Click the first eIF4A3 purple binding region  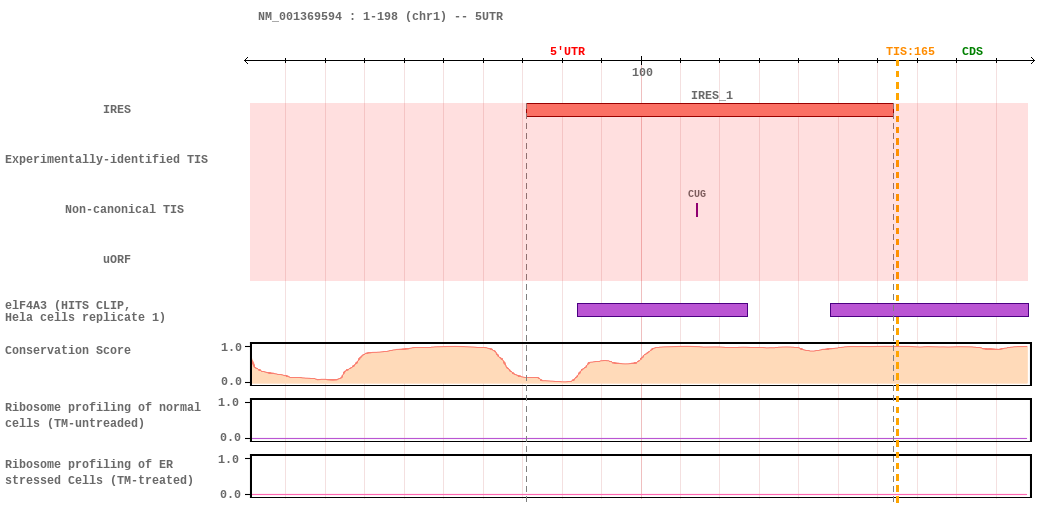coord(662,310)
